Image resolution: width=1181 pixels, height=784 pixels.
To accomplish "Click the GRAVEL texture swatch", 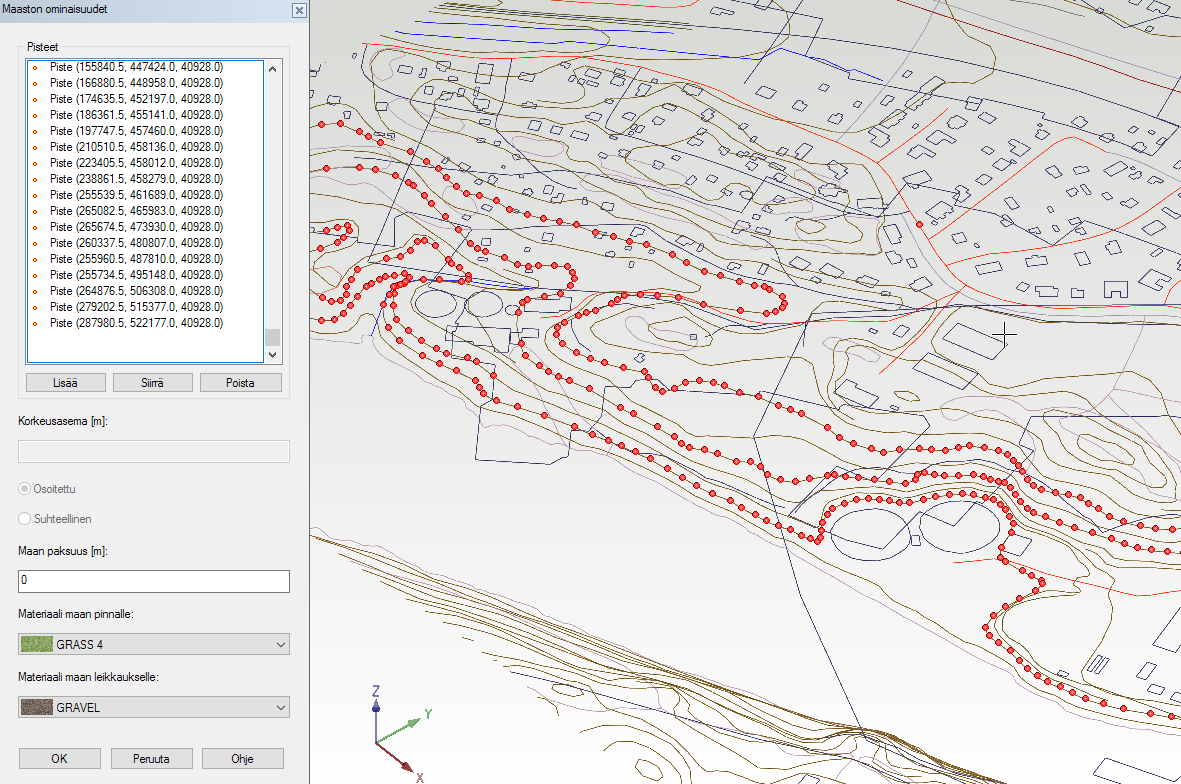I will 37,708.
